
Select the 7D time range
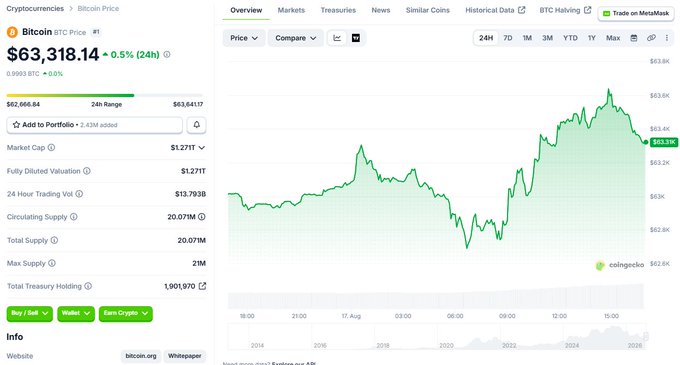pyautogui.click(x=508, y=38)
